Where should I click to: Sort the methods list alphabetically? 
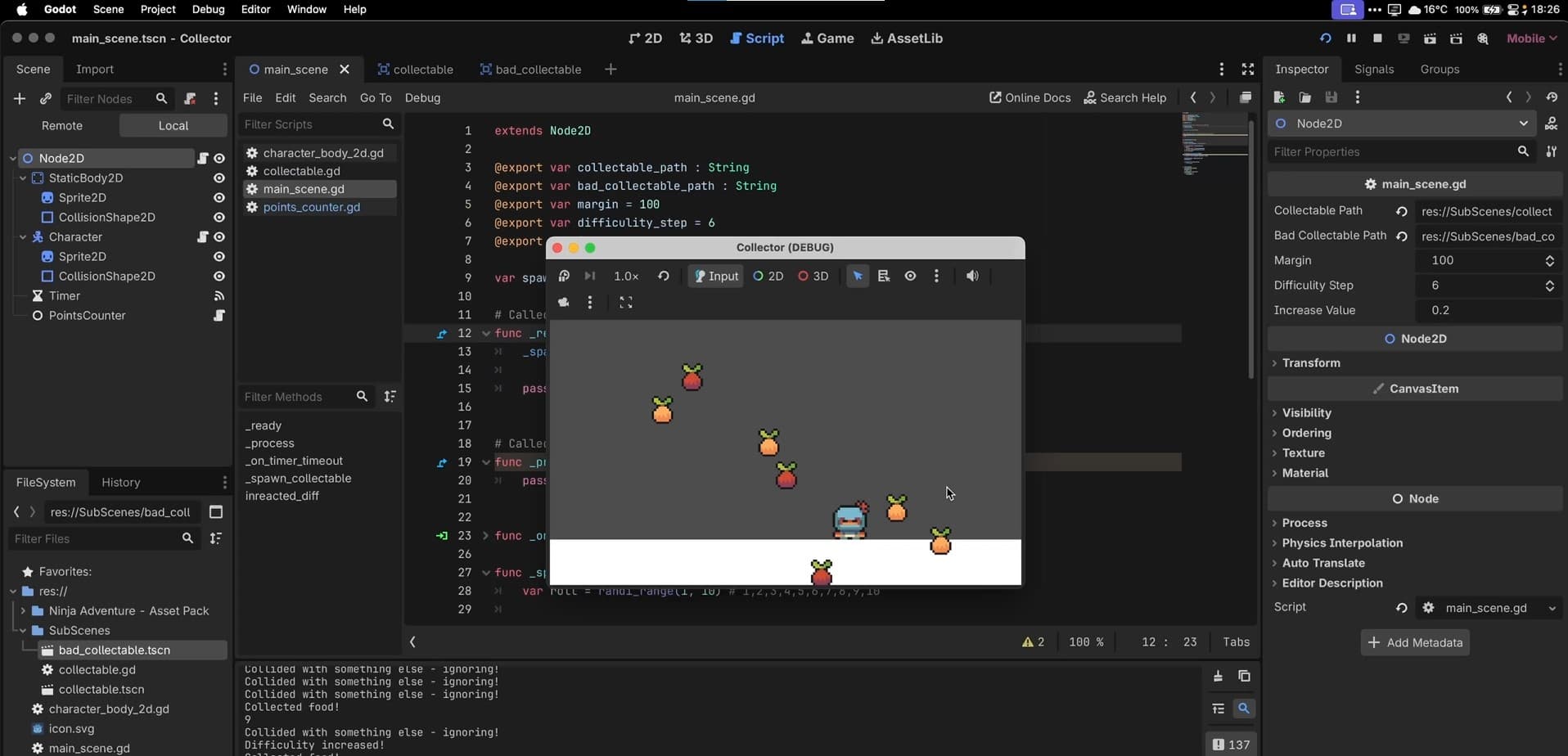tap(390, 397)
